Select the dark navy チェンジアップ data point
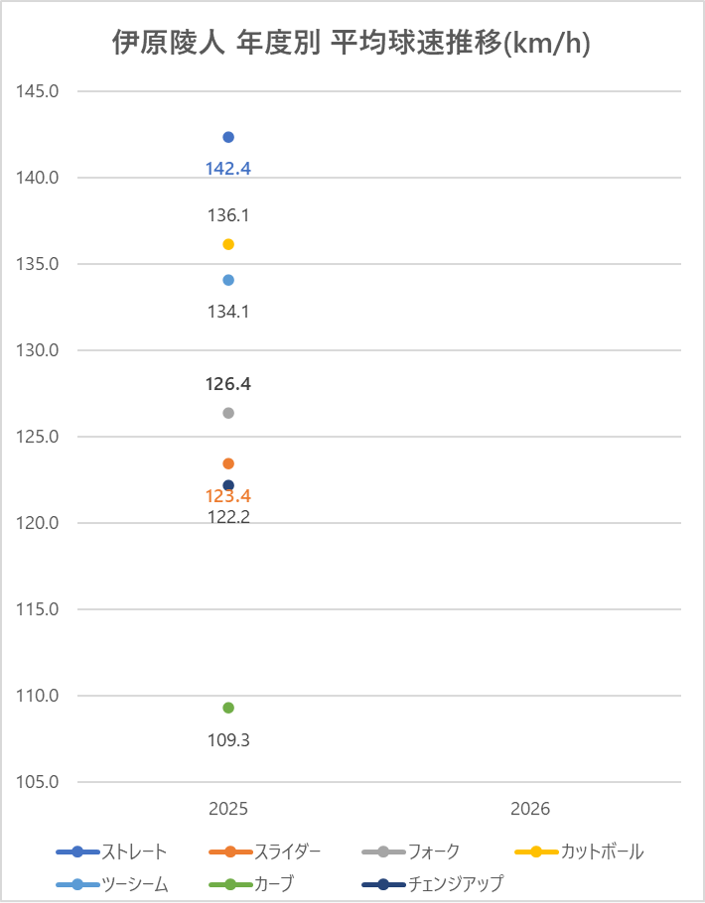 228,485
